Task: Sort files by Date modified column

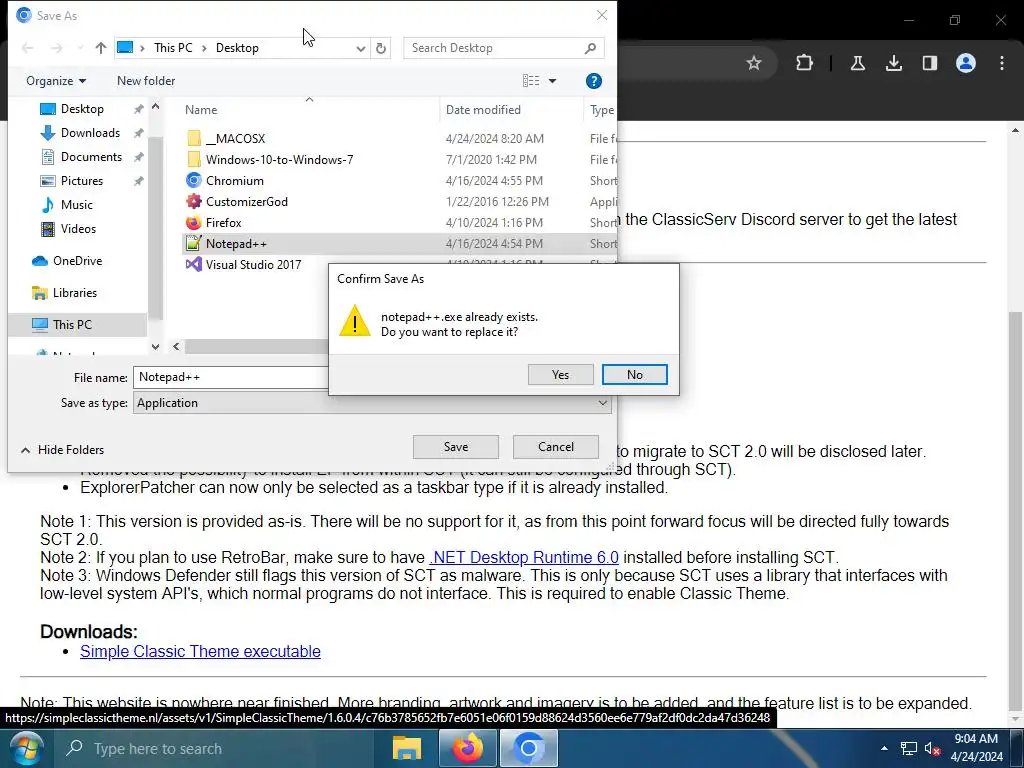Action: coord(483,110)
